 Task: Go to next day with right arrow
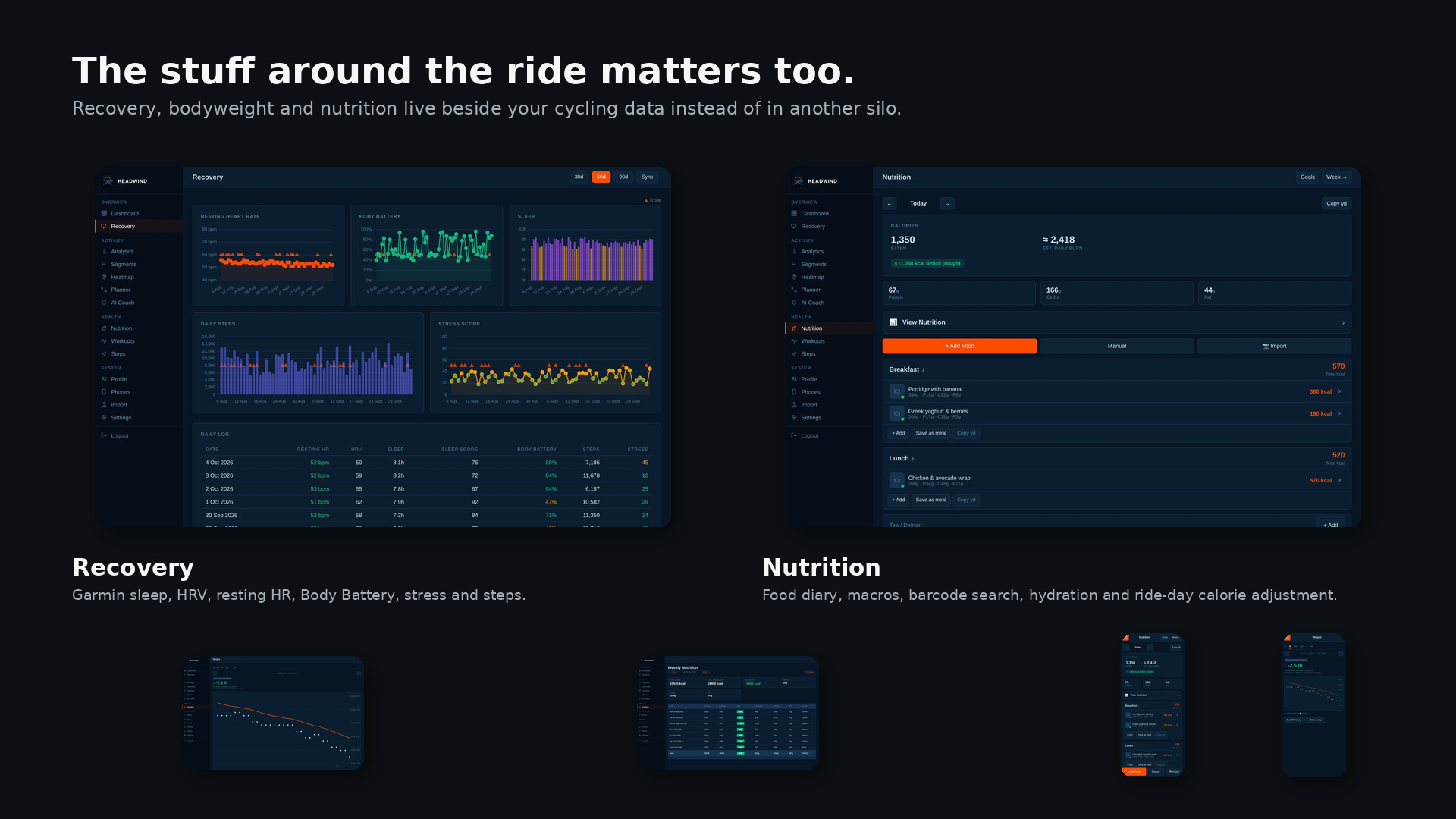(x=947, y=204)
